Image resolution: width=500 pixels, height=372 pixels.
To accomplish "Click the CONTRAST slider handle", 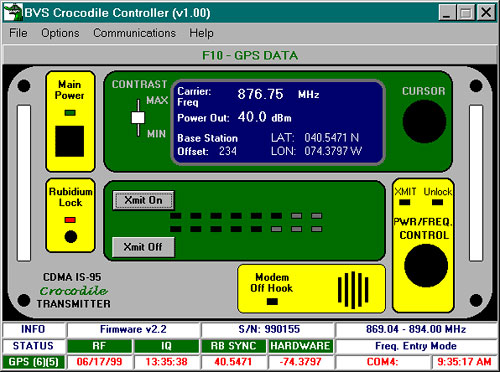I will coord(138,118).
